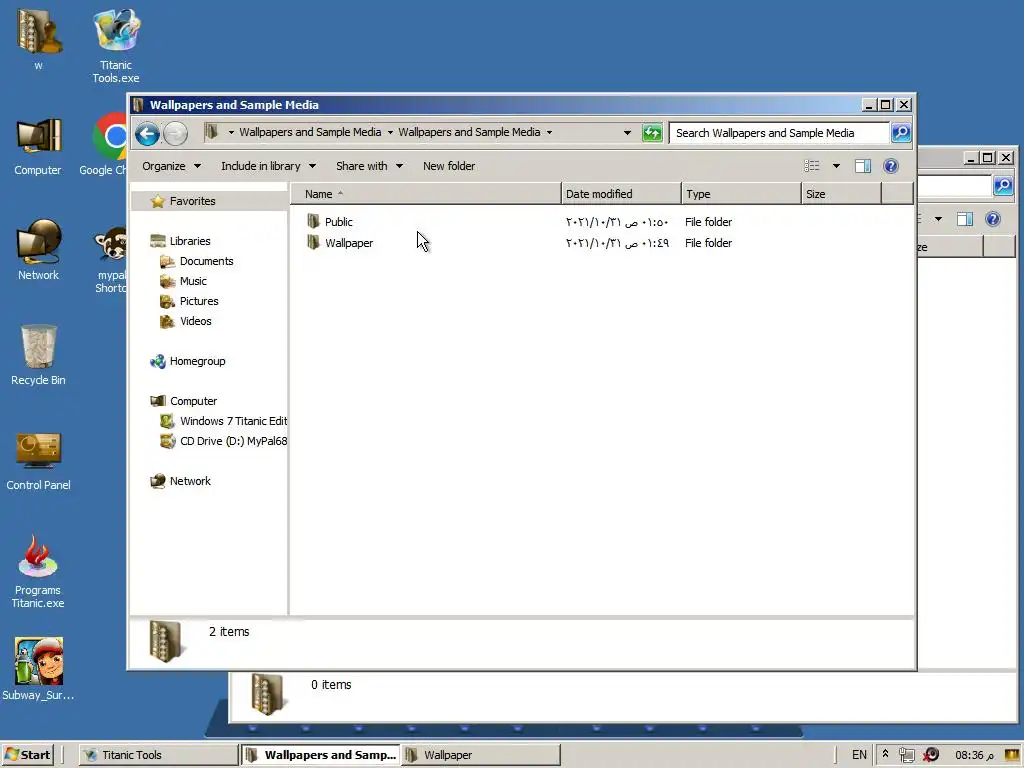Select Homegroup in navigation pane
Screen dimensions: 1024x768
point(197,361)
